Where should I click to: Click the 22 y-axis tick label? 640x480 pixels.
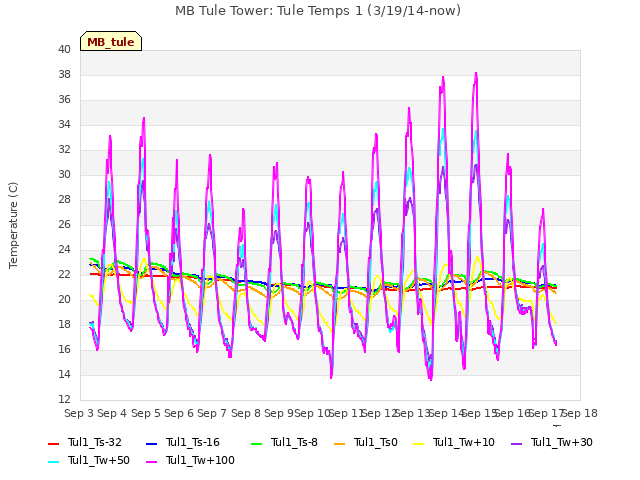pyautogui.click(x=64, y=274)
